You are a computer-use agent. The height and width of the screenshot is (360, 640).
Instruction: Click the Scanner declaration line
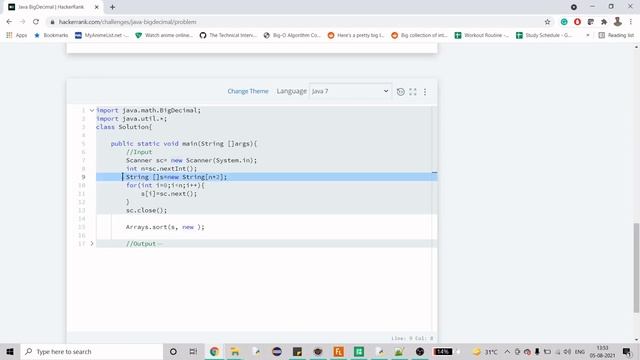(191, 160)
